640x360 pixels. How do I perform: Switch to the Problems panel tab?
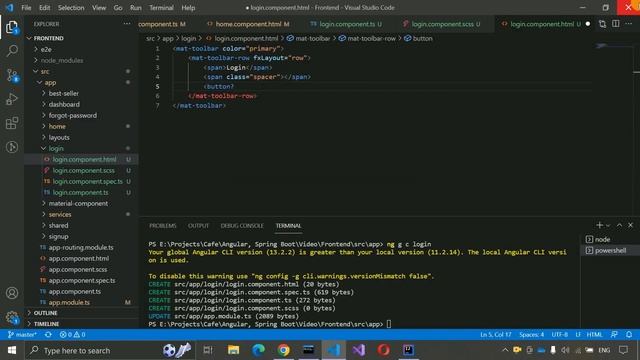coord(162,226)
